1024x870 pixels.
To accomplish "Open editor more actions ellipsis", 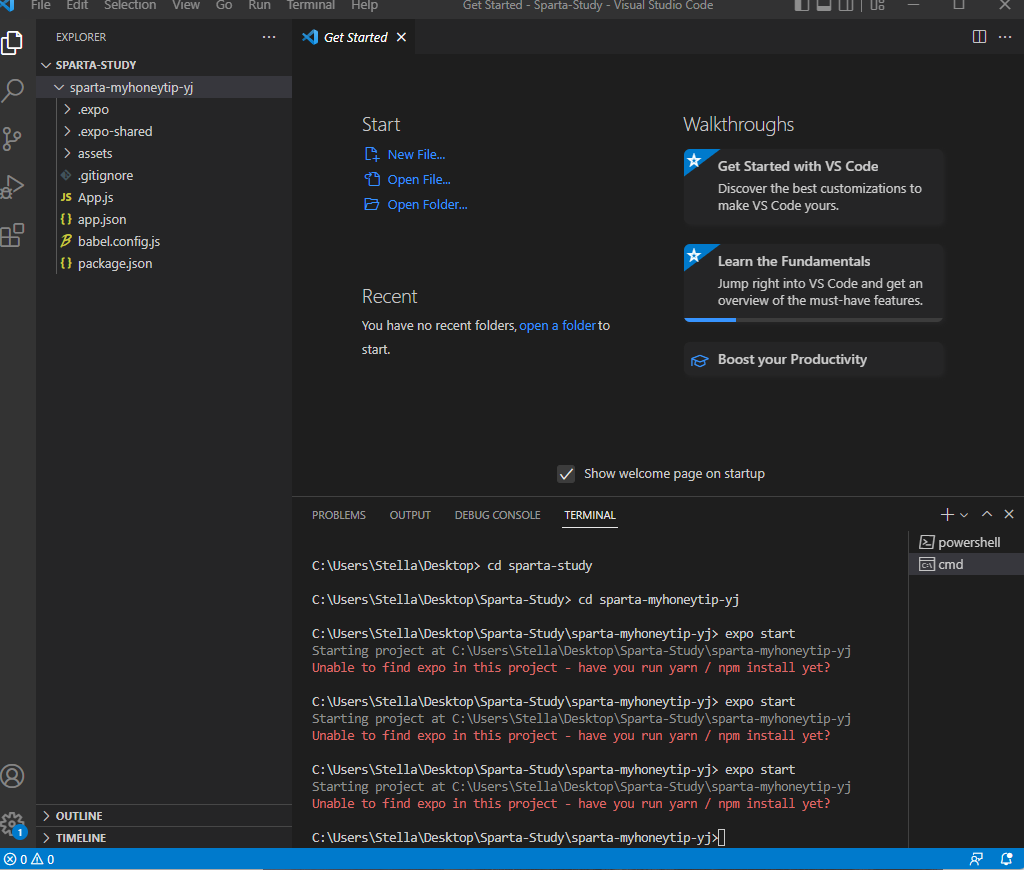I will point(1005,37).
